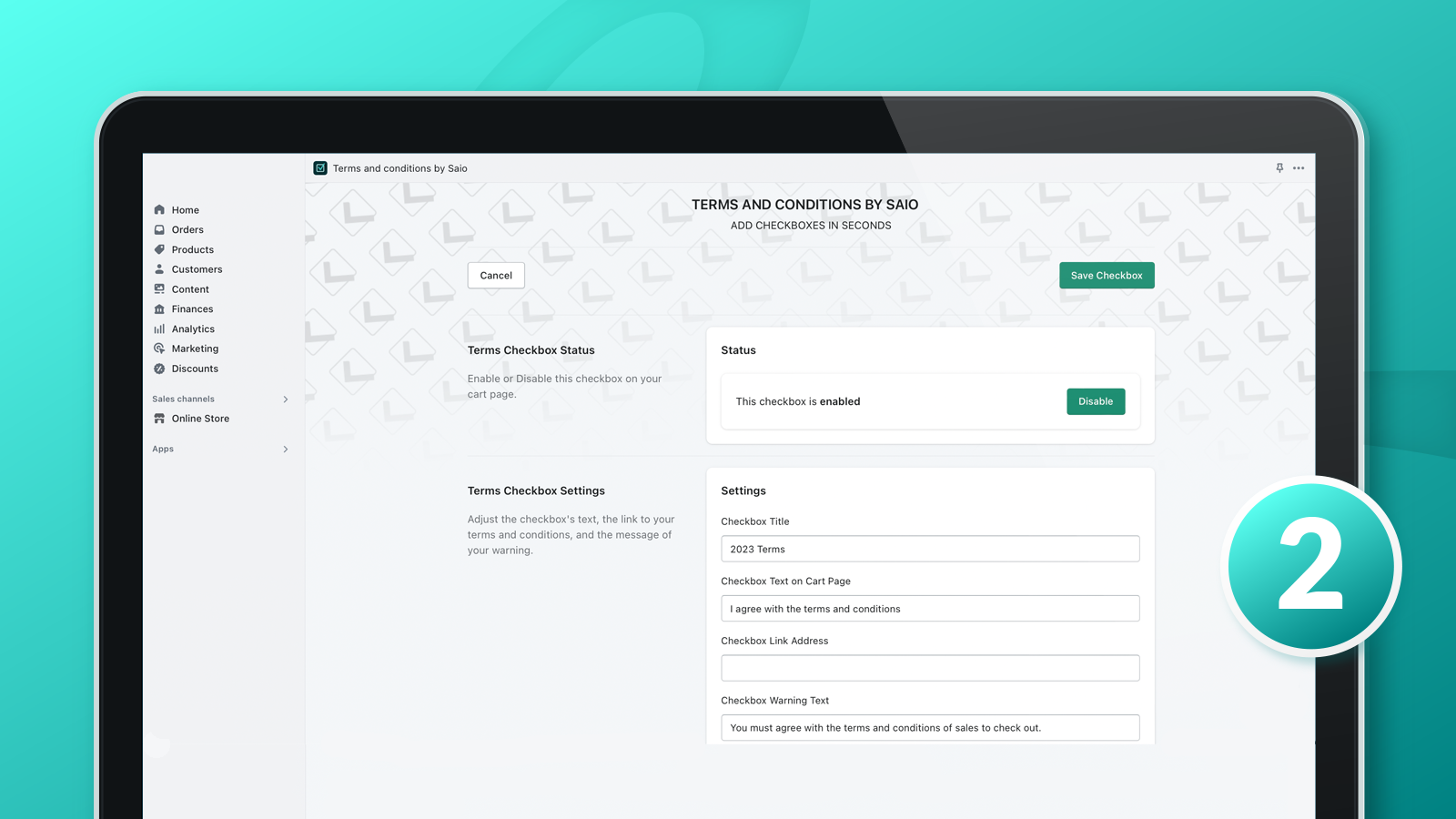Navigate to Analytics in the sidebar
This screenshot has width=1456, height=819.
193,329
